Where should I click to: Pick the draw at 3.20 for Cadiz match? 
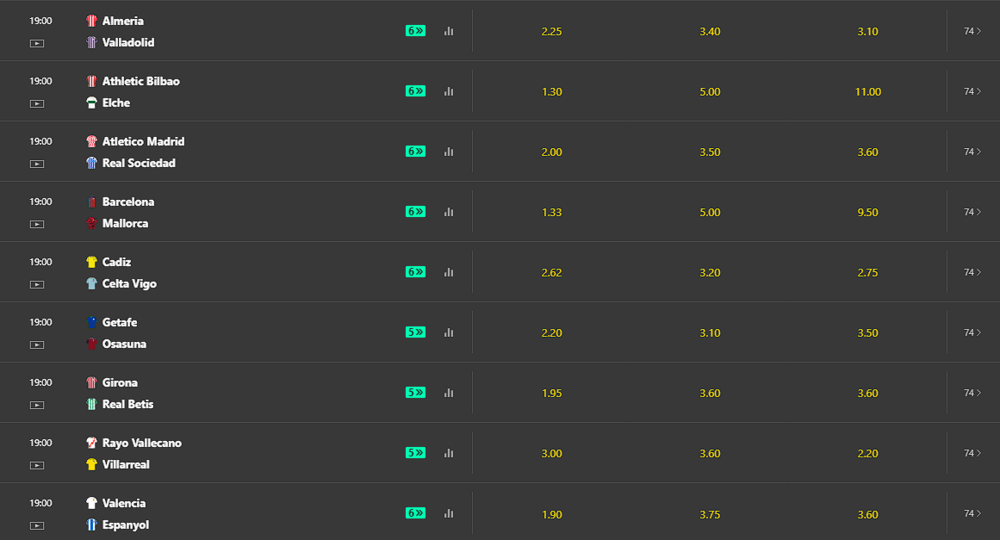pos(710,272)
